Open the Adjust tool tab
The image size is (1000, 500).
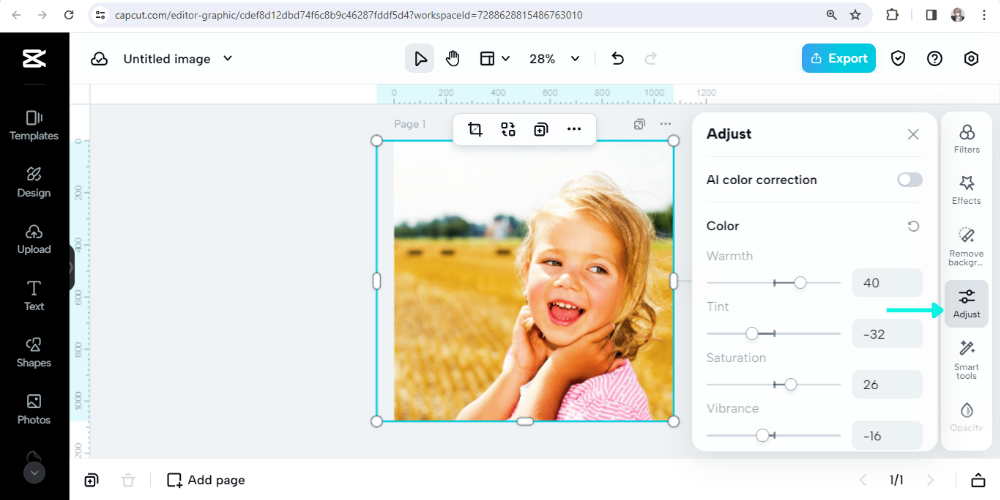pyautogui.click(x=967, y=304)
